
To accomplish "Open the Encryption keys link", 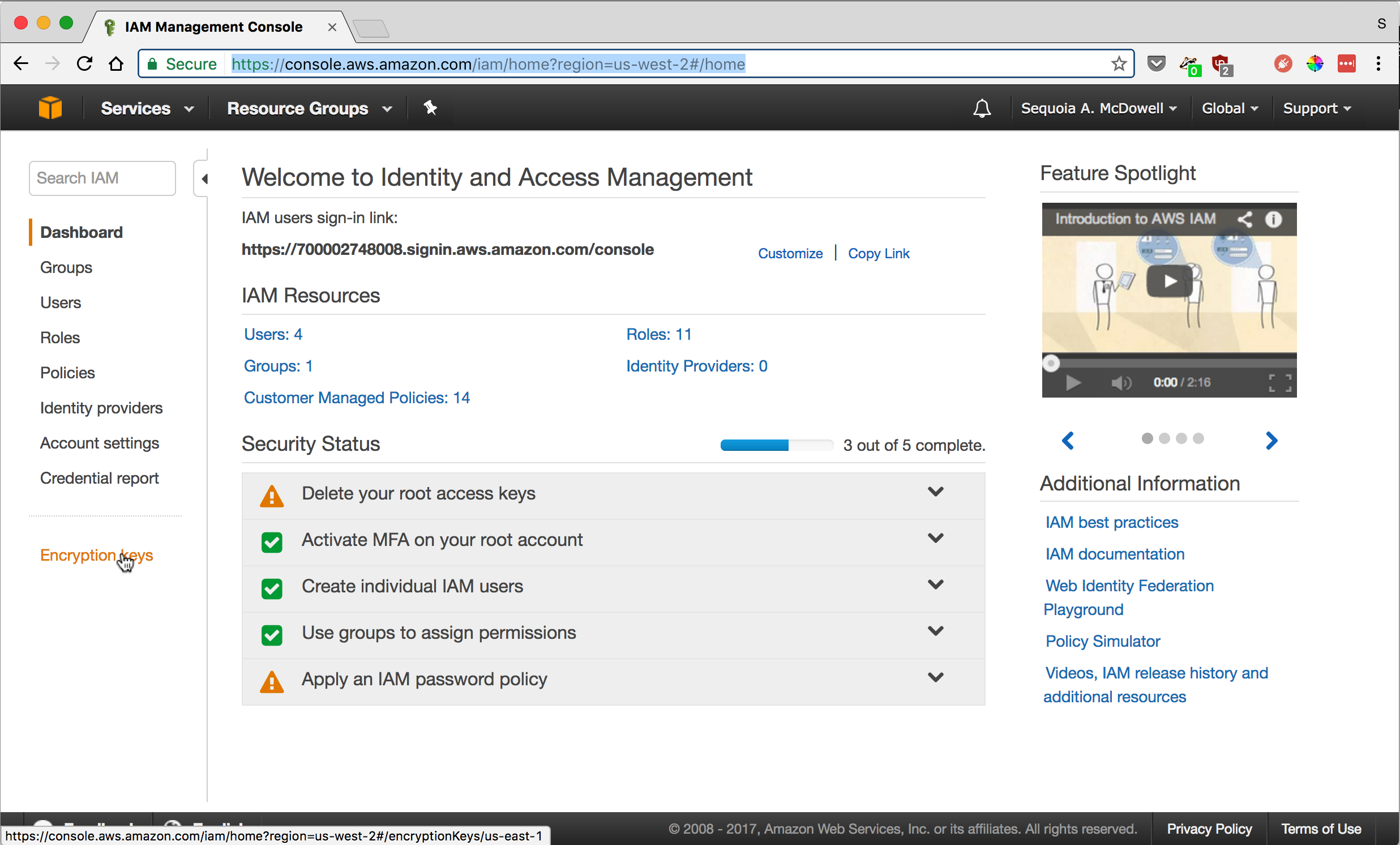I will pyautogui.click(x=97, y=555).
